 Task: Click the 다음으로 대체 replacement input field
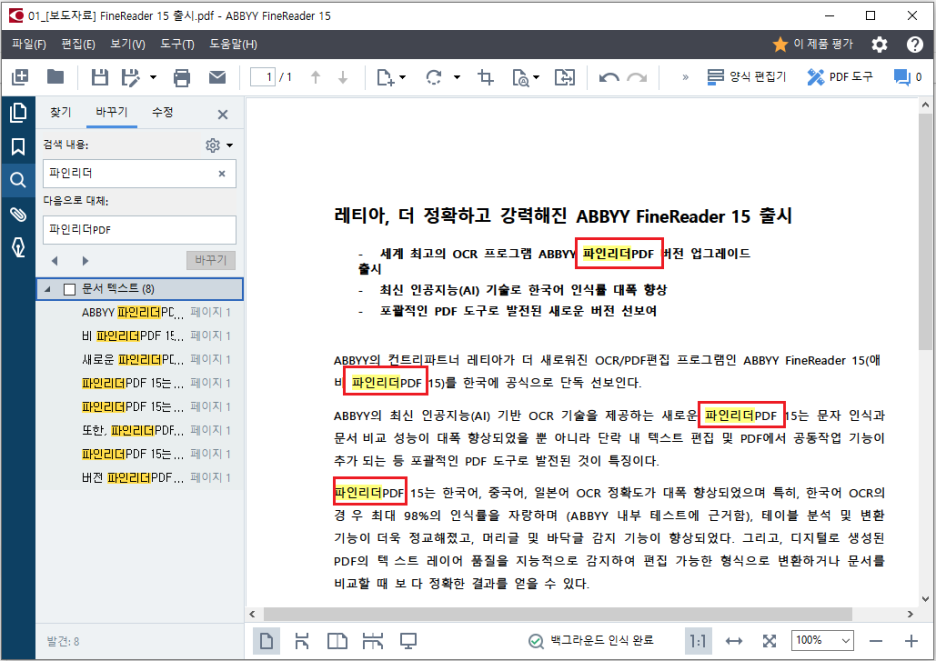tap(139, 230)
